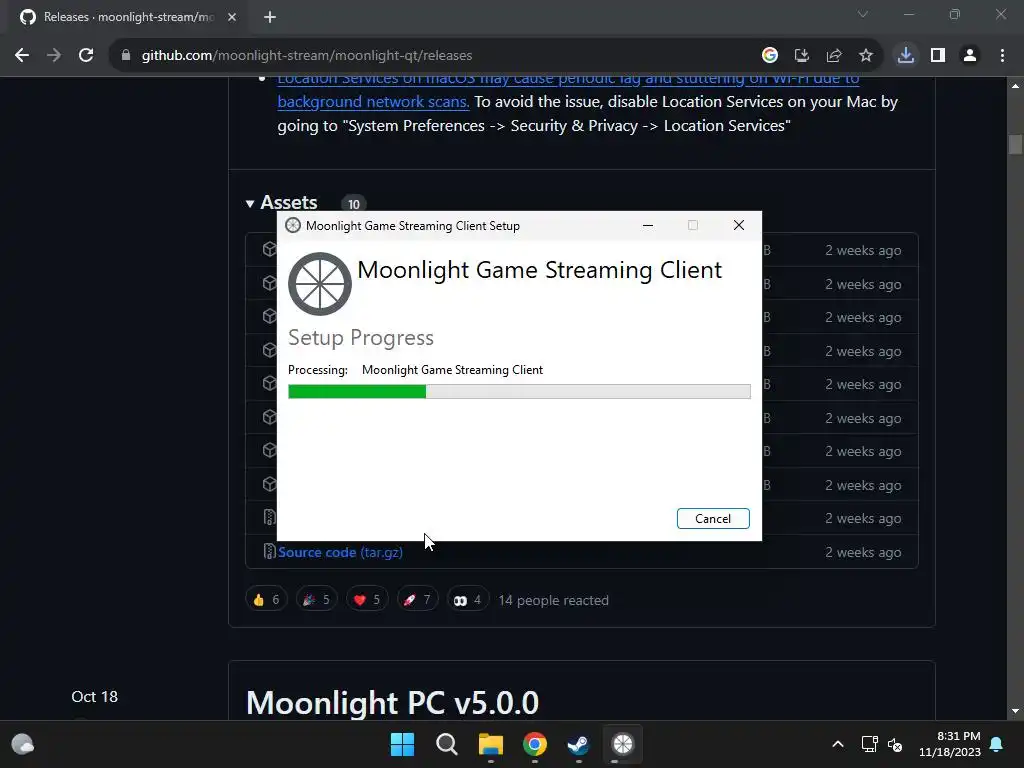Viewport: 1024px width, 768px height.
Task: Click the page vertical scrollbar thumb
Action: [x=1015, y=144]
